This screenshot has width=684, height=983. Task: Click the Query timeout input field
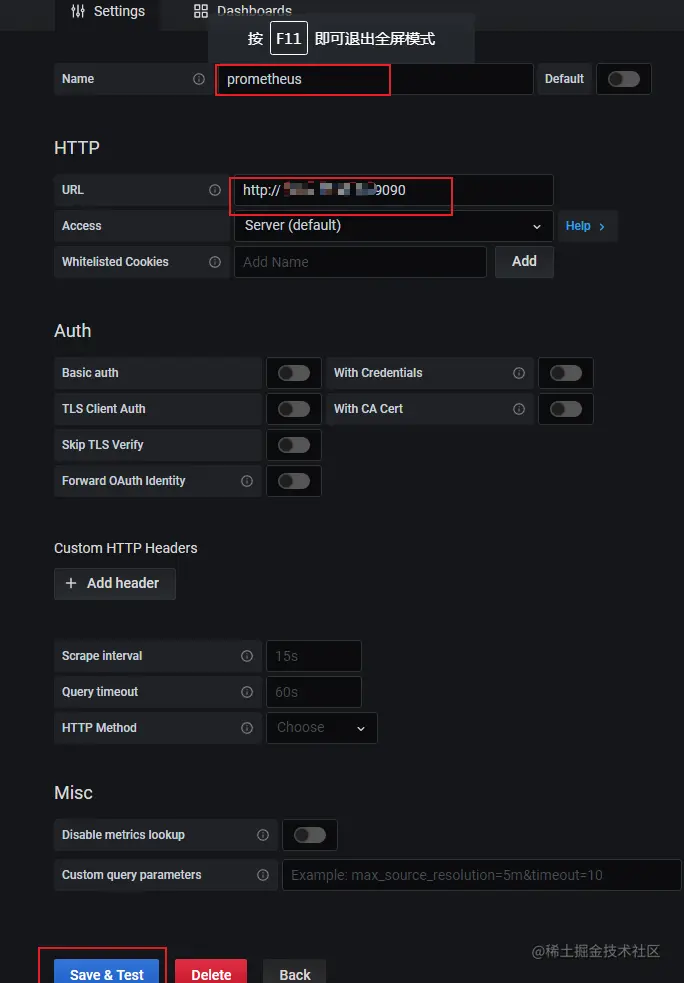coord(314,691)
